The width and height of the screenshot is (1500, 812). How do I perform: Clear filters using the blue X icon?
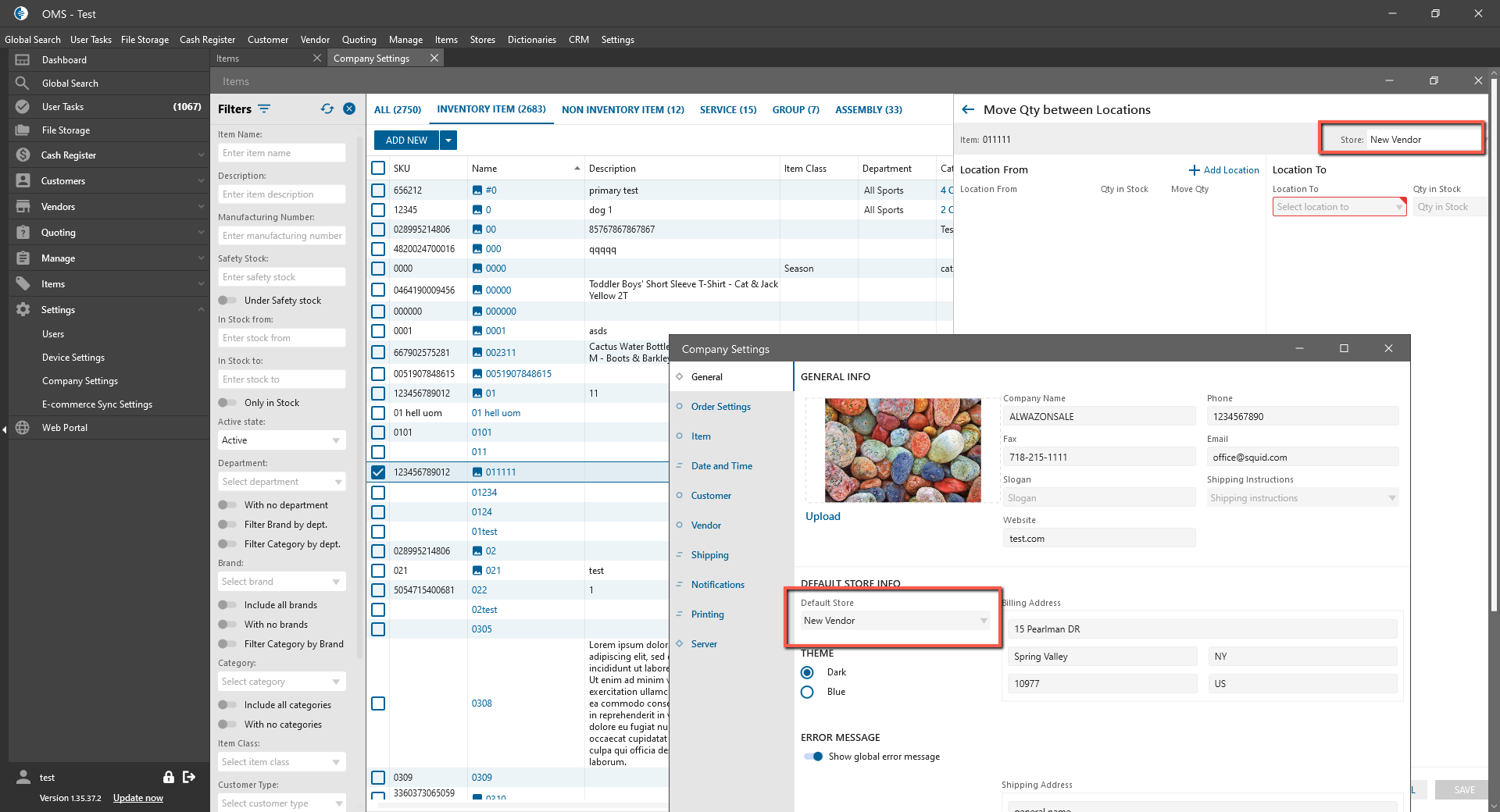pyautogui.click(x=349, y=109)
